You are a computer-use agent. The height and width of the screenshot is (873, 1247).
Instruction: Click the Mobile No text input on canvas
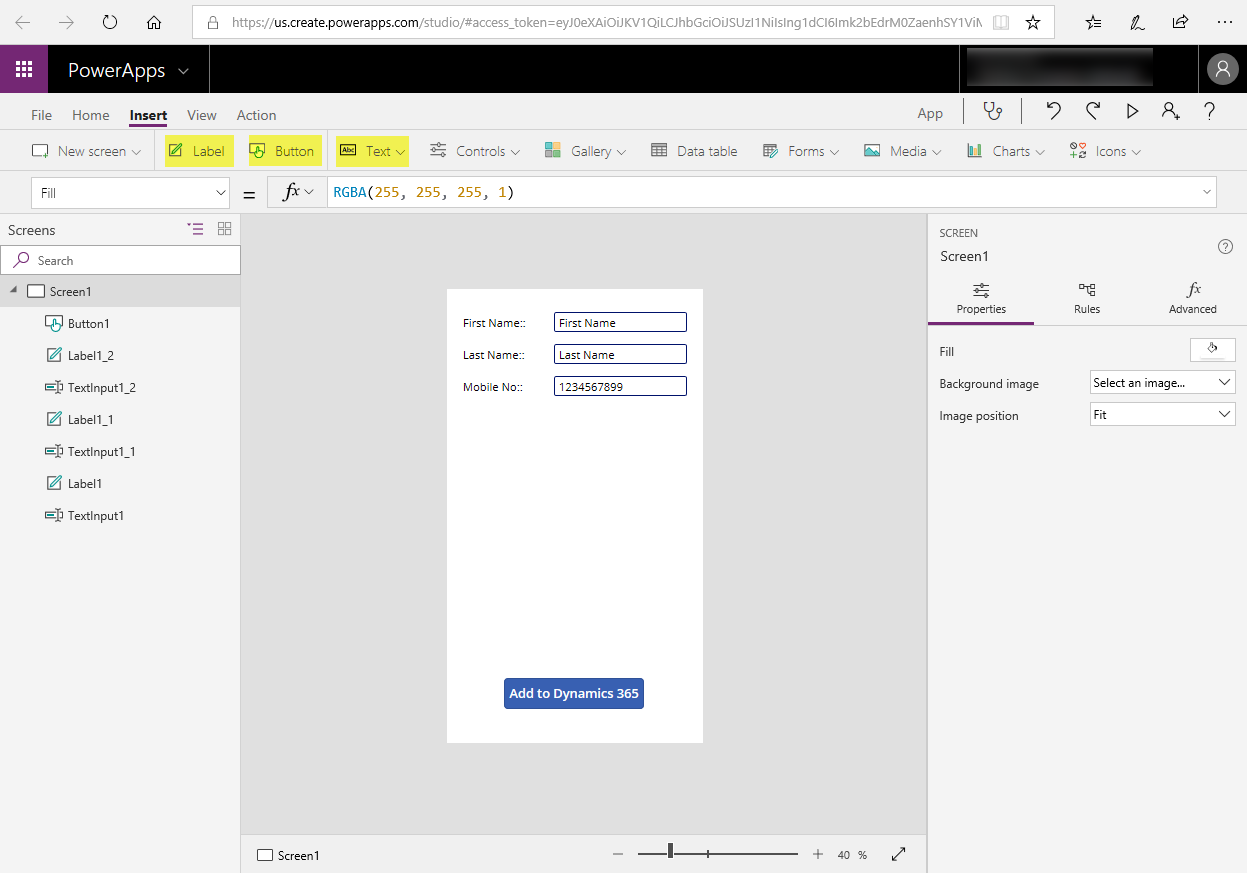(x=620, y=386)
